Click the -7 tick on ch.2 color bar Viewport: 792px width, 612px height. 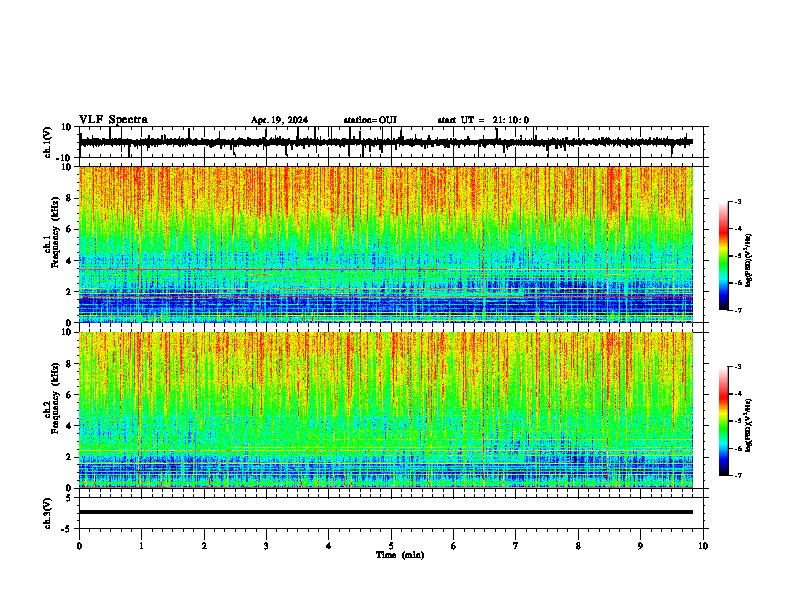pyautogui.click(x=738, y=475)
